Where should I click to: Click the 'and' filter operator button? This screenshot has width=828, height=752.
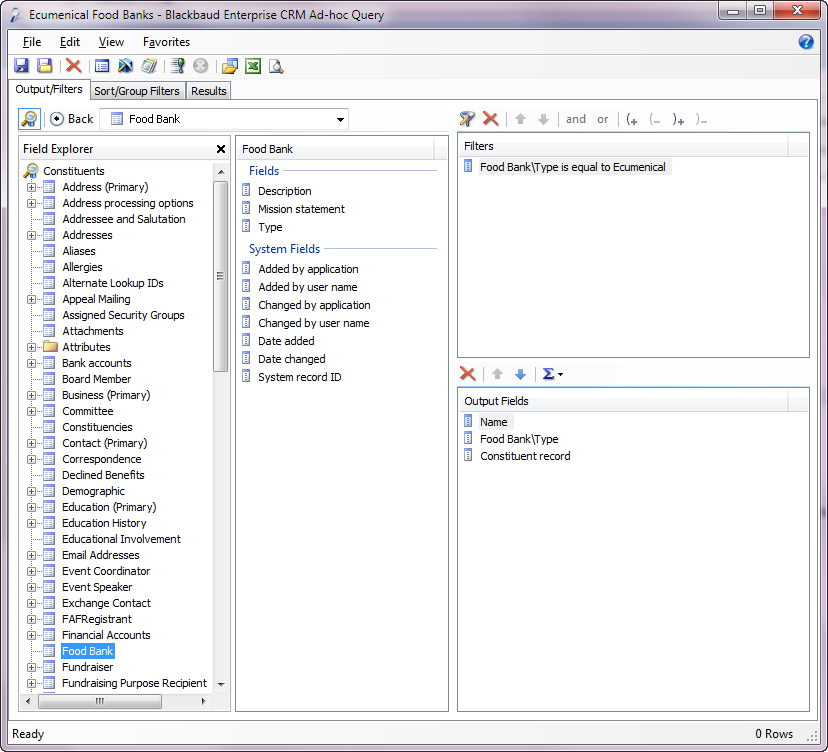click(x=576, y=119)
